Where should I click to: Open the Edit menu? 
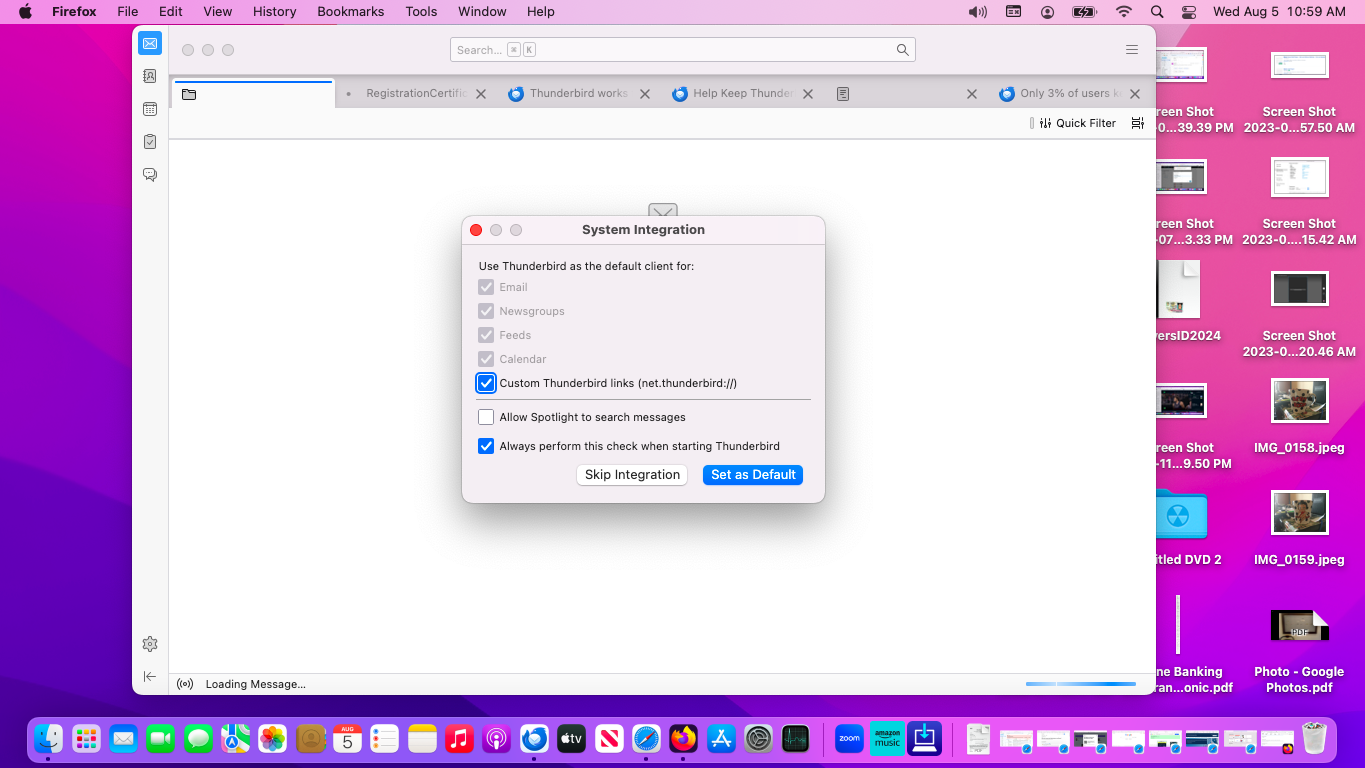[171, 12]
